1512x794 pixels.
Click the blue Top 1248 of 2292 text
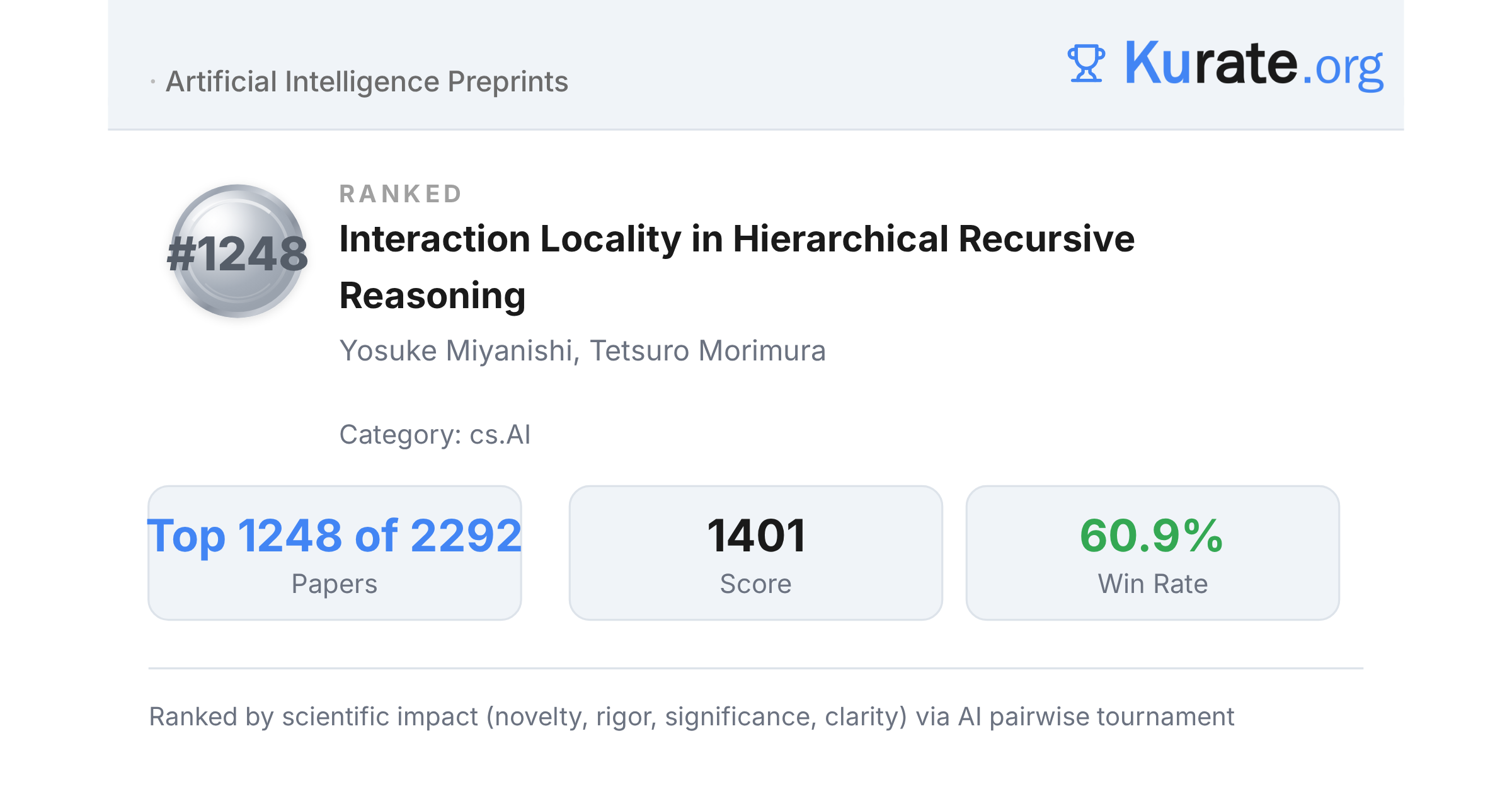(x=335, y=536)
